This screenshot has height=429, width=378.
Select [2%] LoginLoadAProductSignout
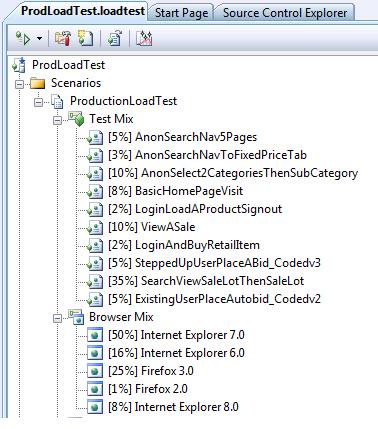[195, 209]
